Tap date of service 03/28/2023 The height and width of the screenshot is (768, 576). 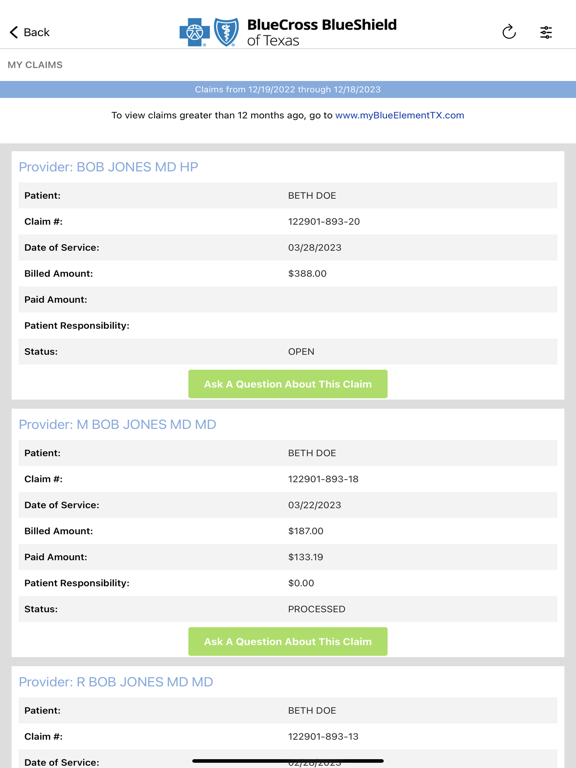(314, 247)
